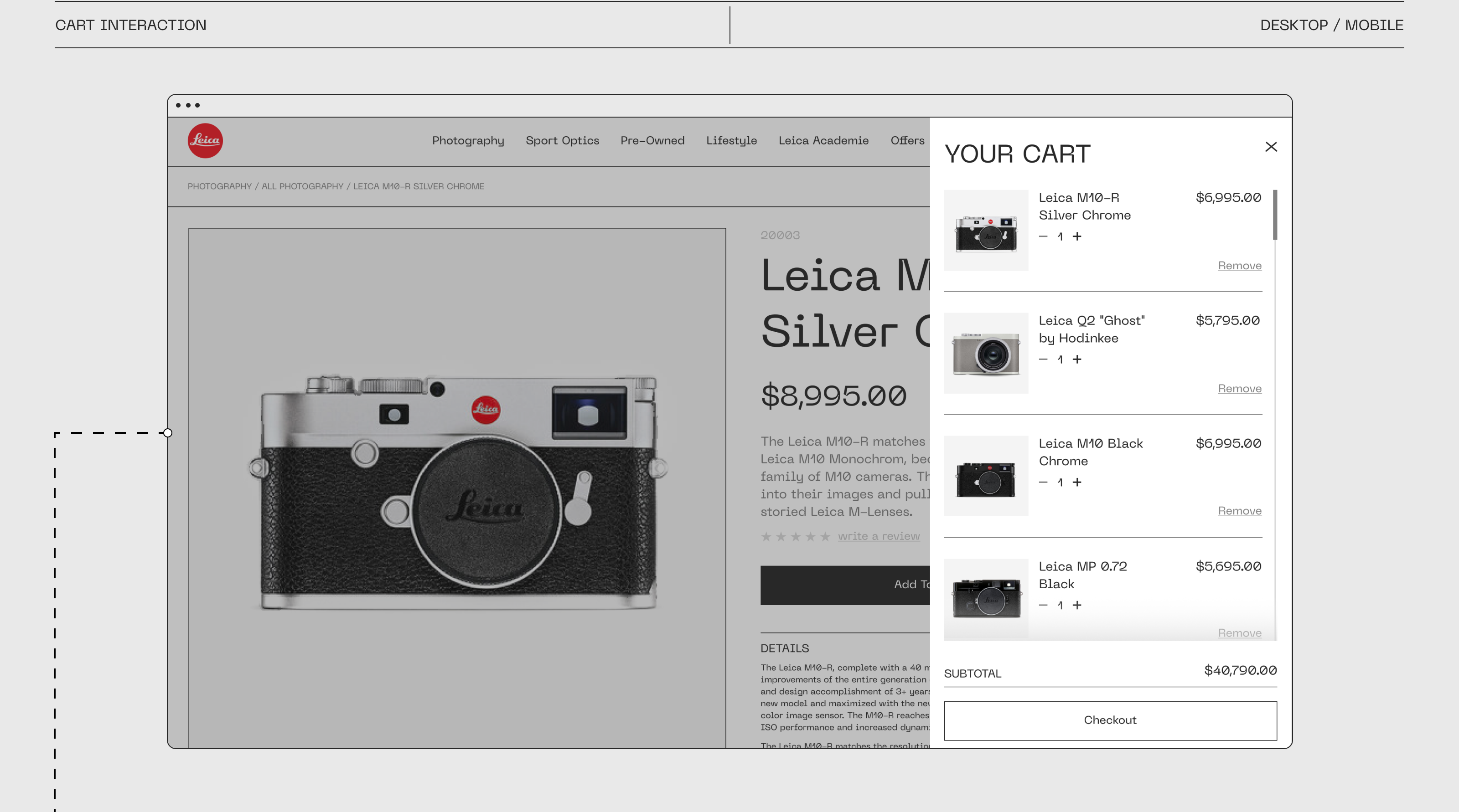Remove Leica M10 Black Chrome from cart
Screen dimensions: 1459x812
[x=1239, y=511]
